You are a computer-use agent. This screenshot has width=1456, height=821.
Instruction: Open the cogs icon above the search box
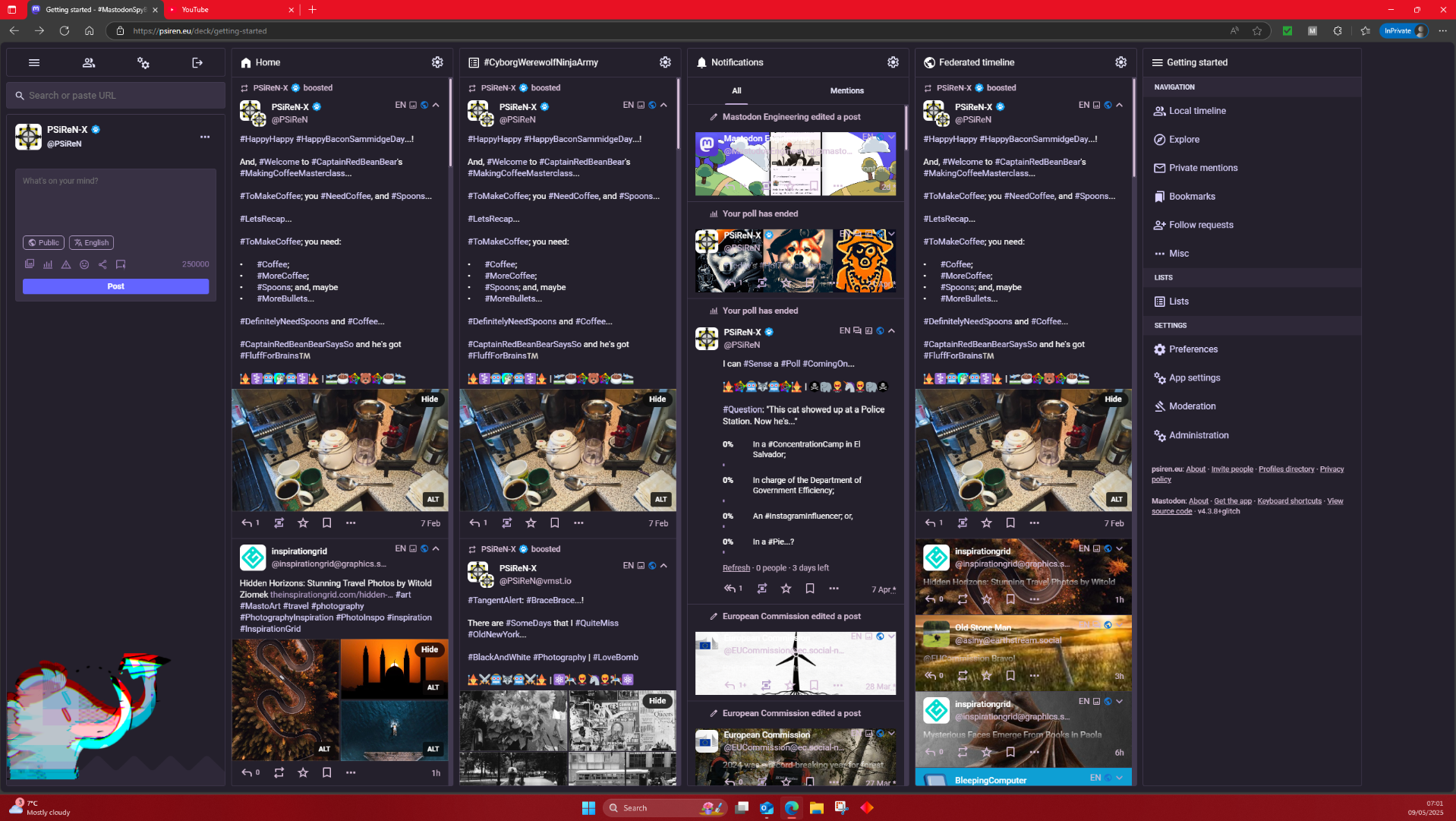tap(143, 63)
